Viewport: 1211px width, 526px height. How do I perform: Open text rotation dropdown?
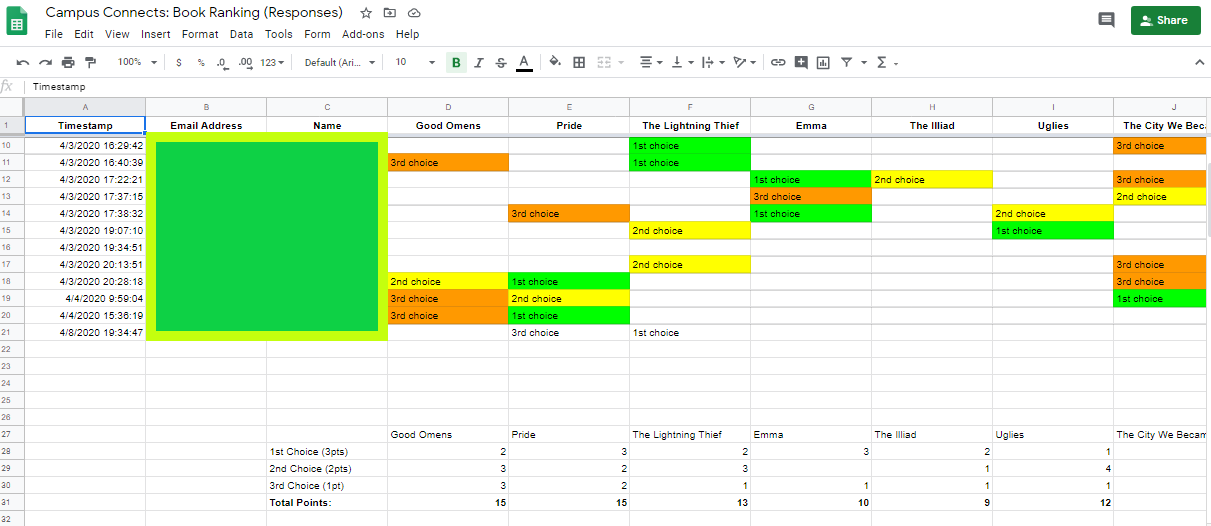744,62
